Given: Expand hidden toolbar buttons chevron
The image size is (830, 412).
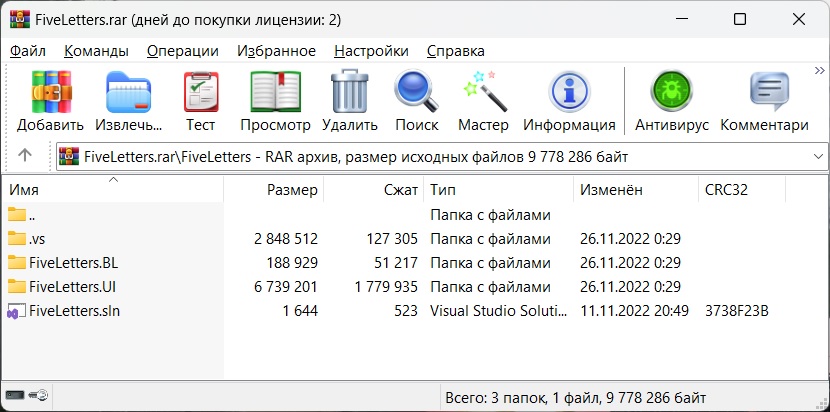Looking at the screenshot, I should click(819, 71).
